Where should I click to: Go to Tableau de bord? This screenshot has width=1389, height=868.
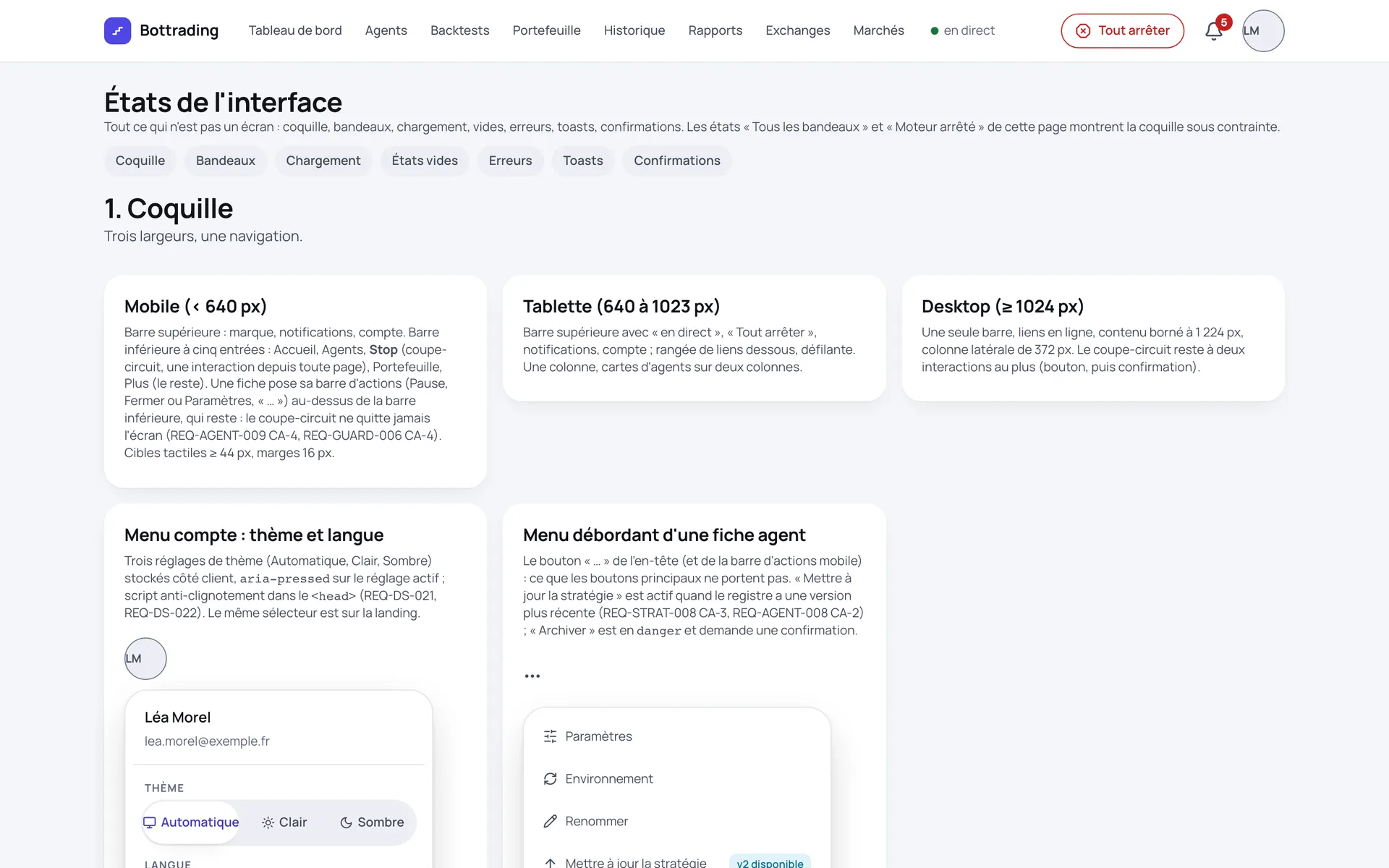295,30
